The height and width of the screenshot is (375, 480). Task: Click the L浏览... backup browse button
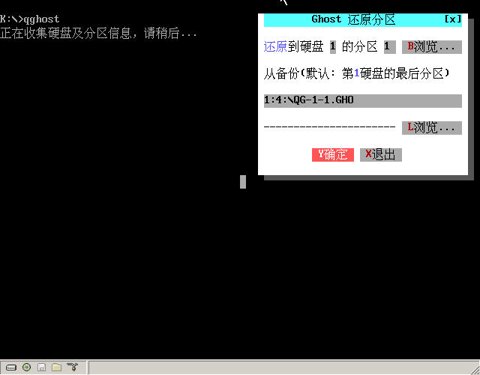click(432, 127)
